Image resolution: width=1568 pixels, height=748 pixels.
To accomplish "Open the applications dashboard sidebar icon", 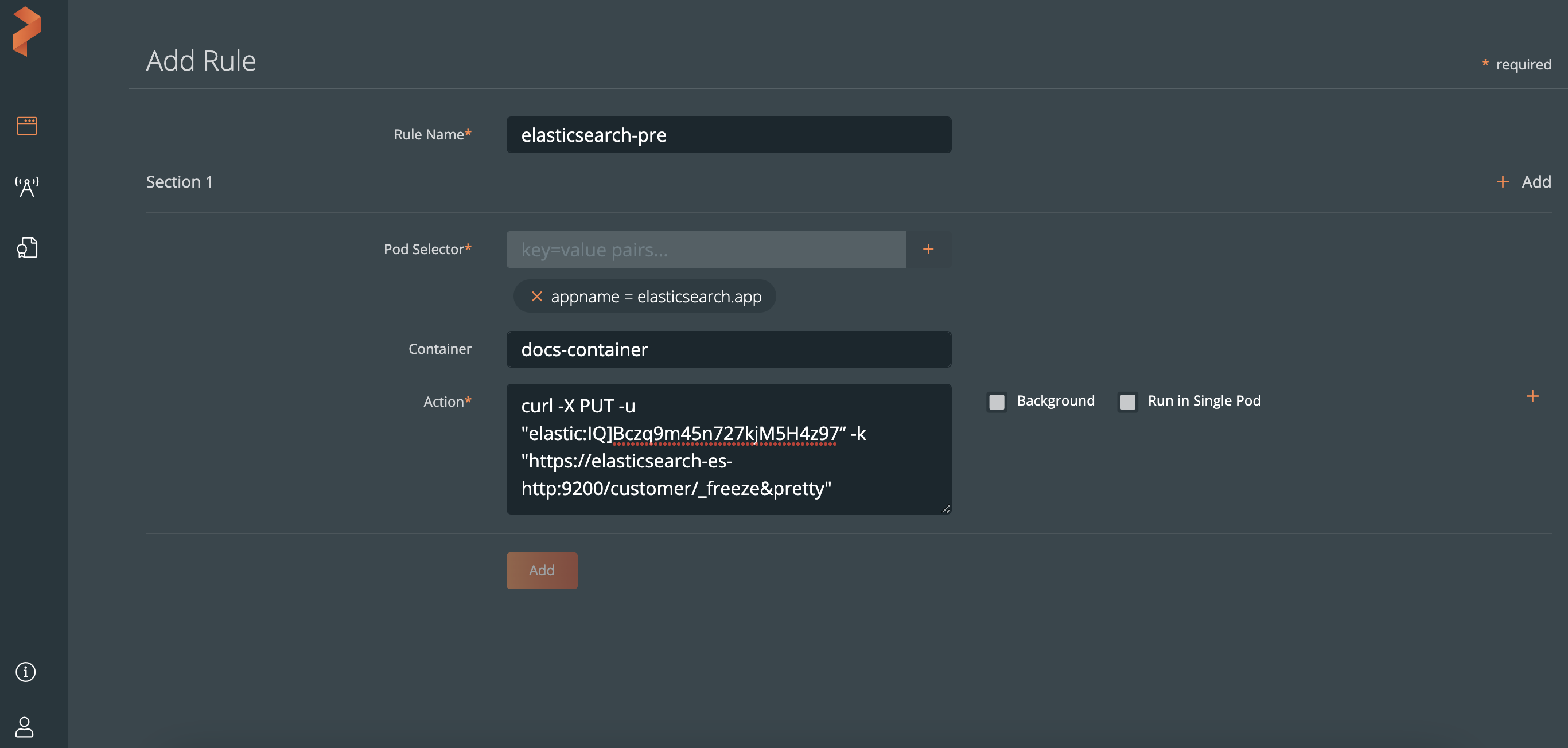I will coord(27,126).
